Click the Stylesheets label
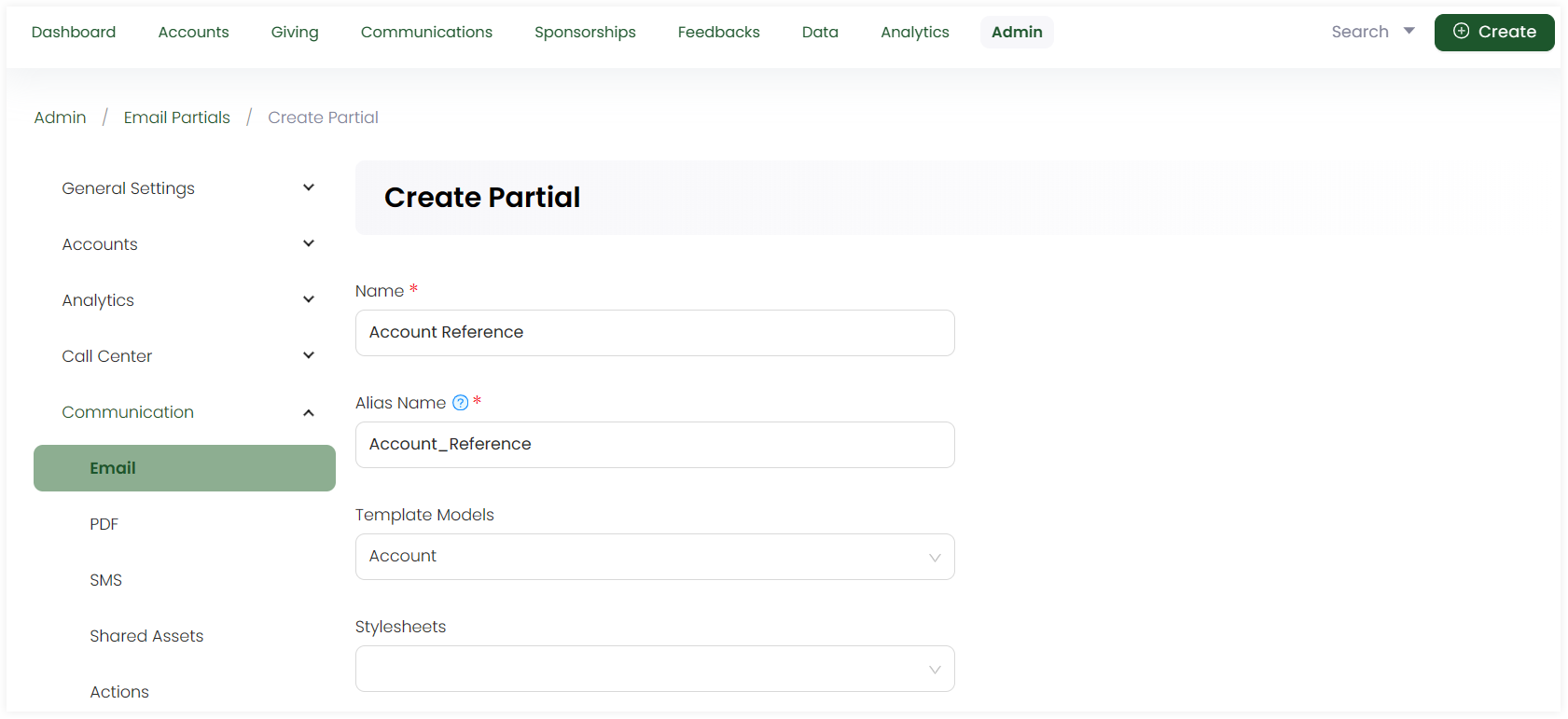Image resolution: width=1568 pixels, height=719 pixels. click(400, 627)
